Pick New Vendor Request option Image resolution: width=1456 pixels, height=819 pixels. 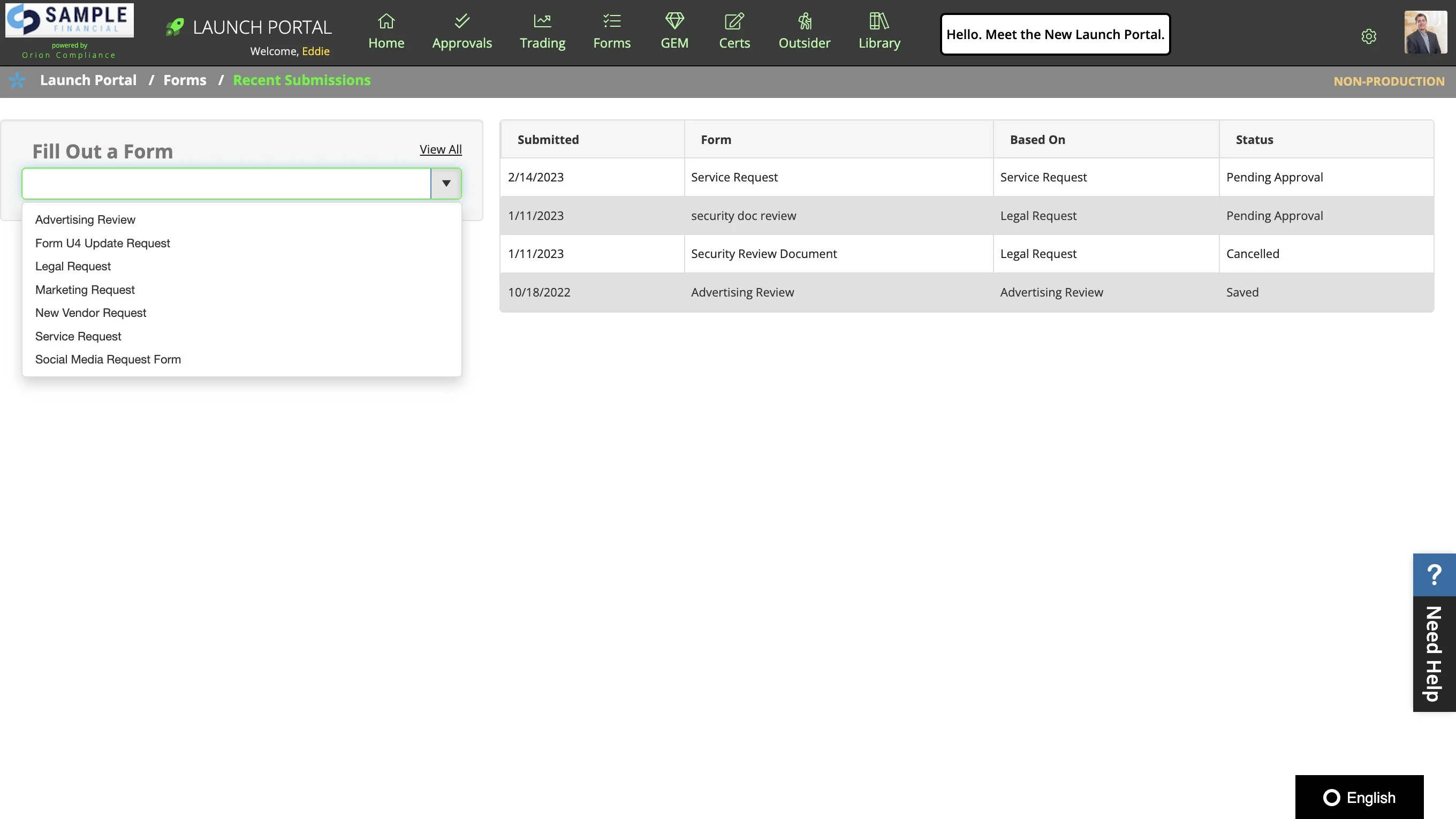point(90,313)
